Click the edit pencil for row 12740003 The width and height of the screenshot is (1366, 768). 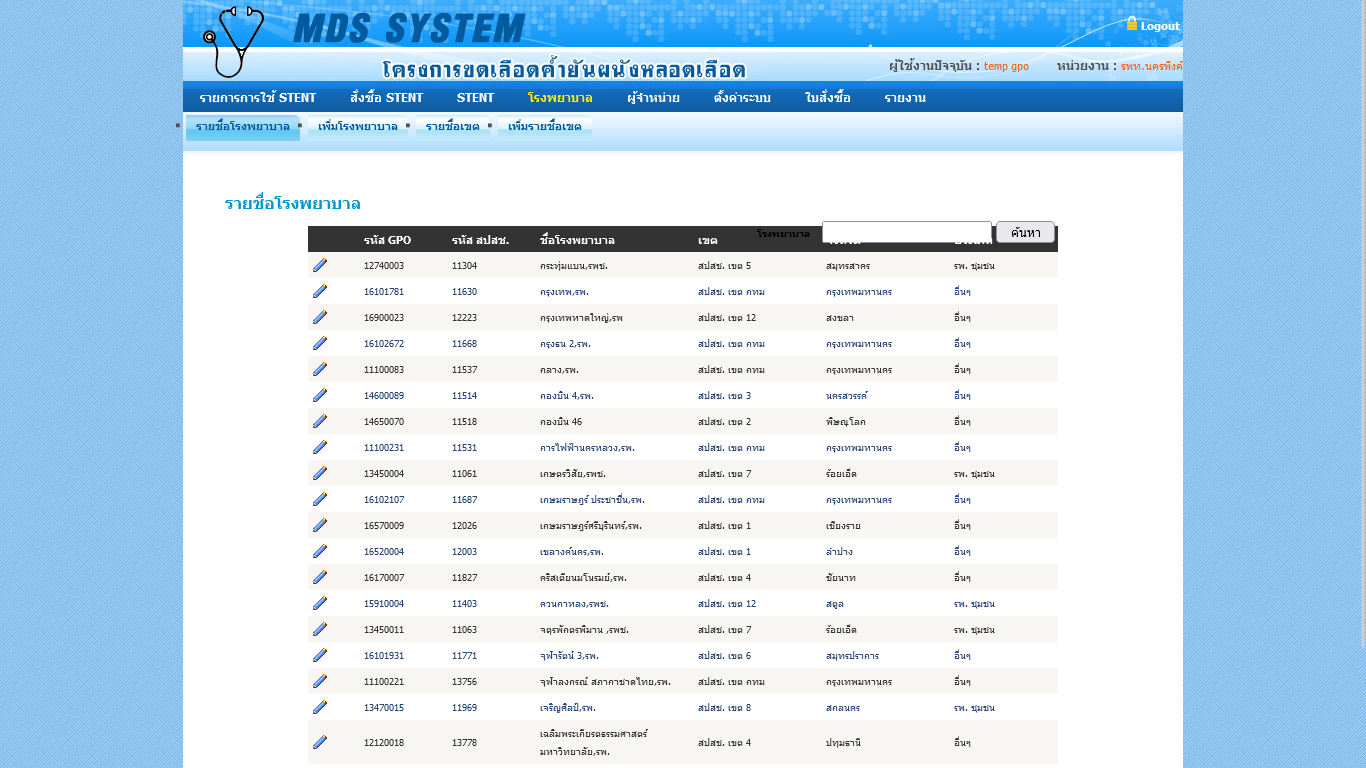(x=320, y=265)
